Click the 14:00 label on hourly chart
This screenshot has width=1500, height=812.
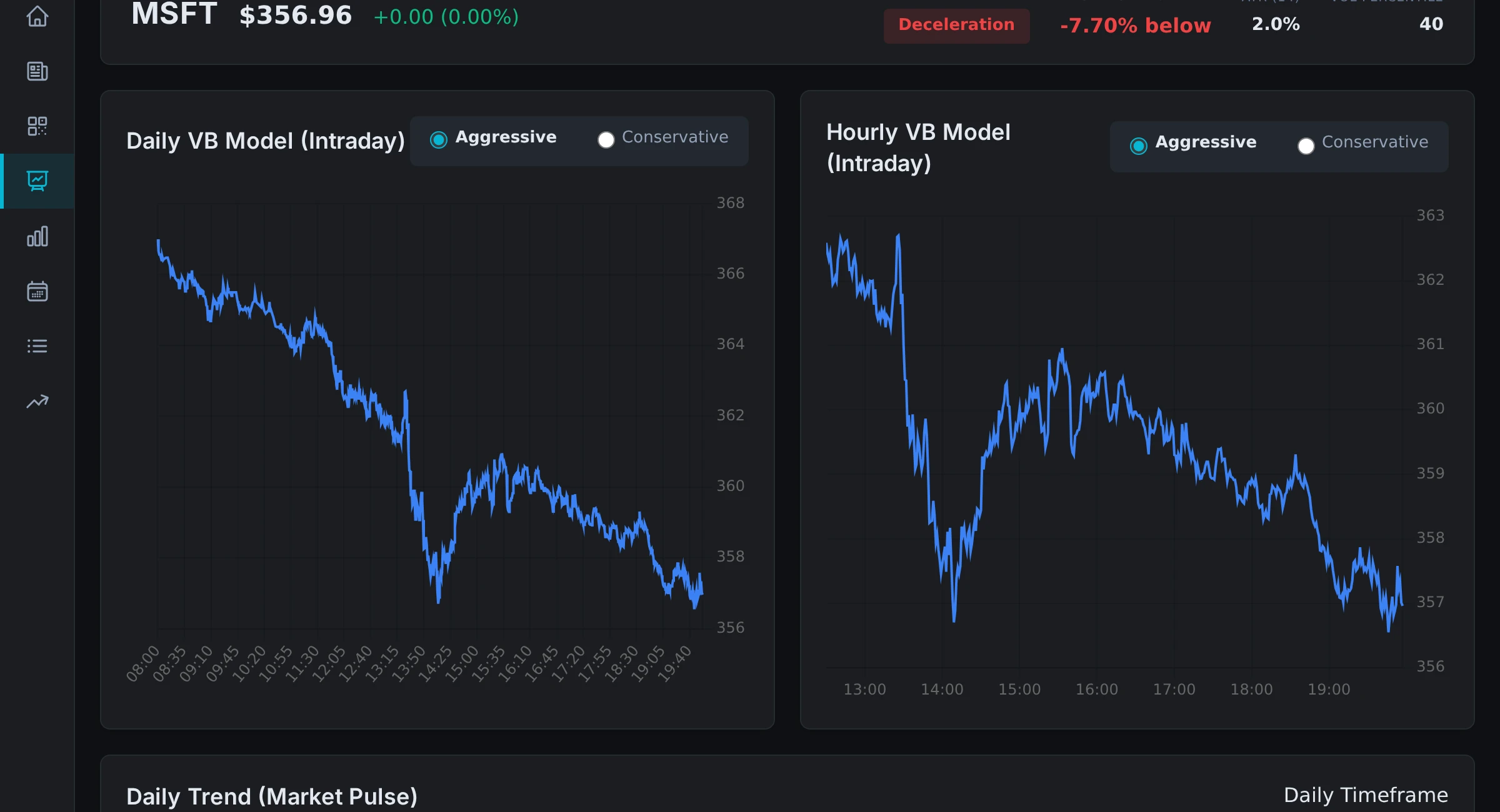point(942,690)
